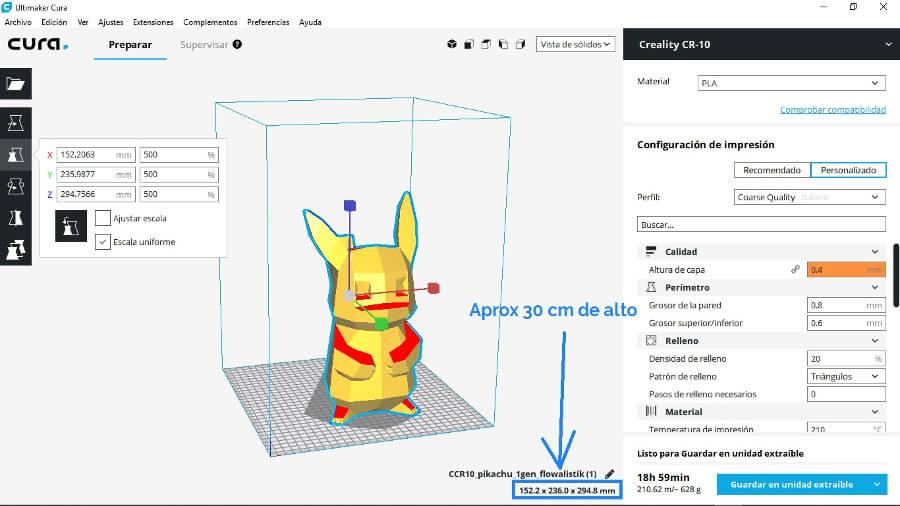Open the PLA material dropdown

click(x=792, y=83)
